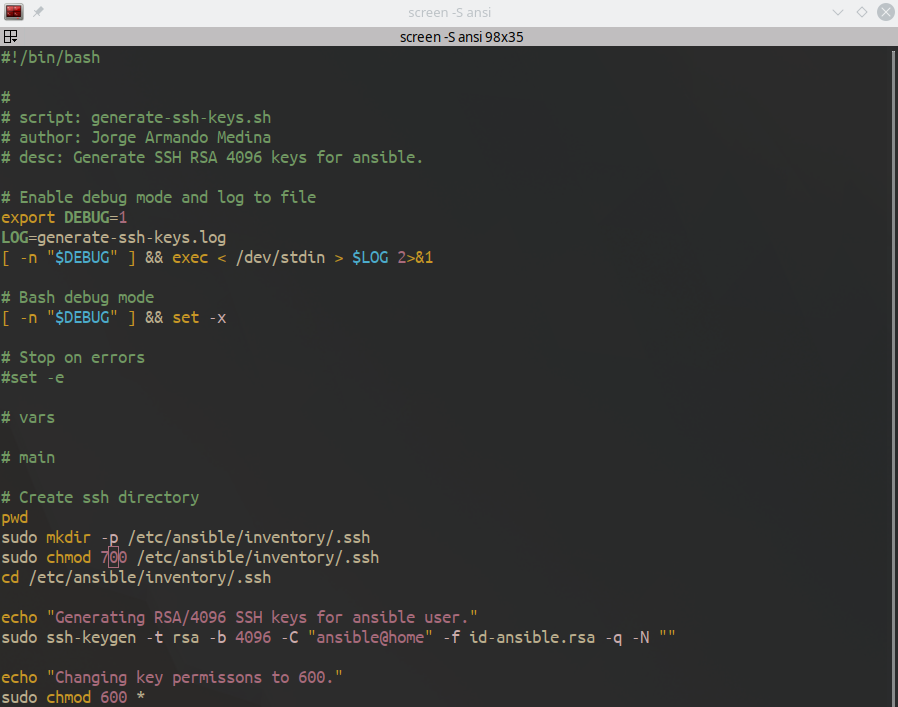Image resolution: width=898 pixels, height=707 pixels.
Task: Click the red Terminator application icon in the title bar
Action: click(12, 12)
